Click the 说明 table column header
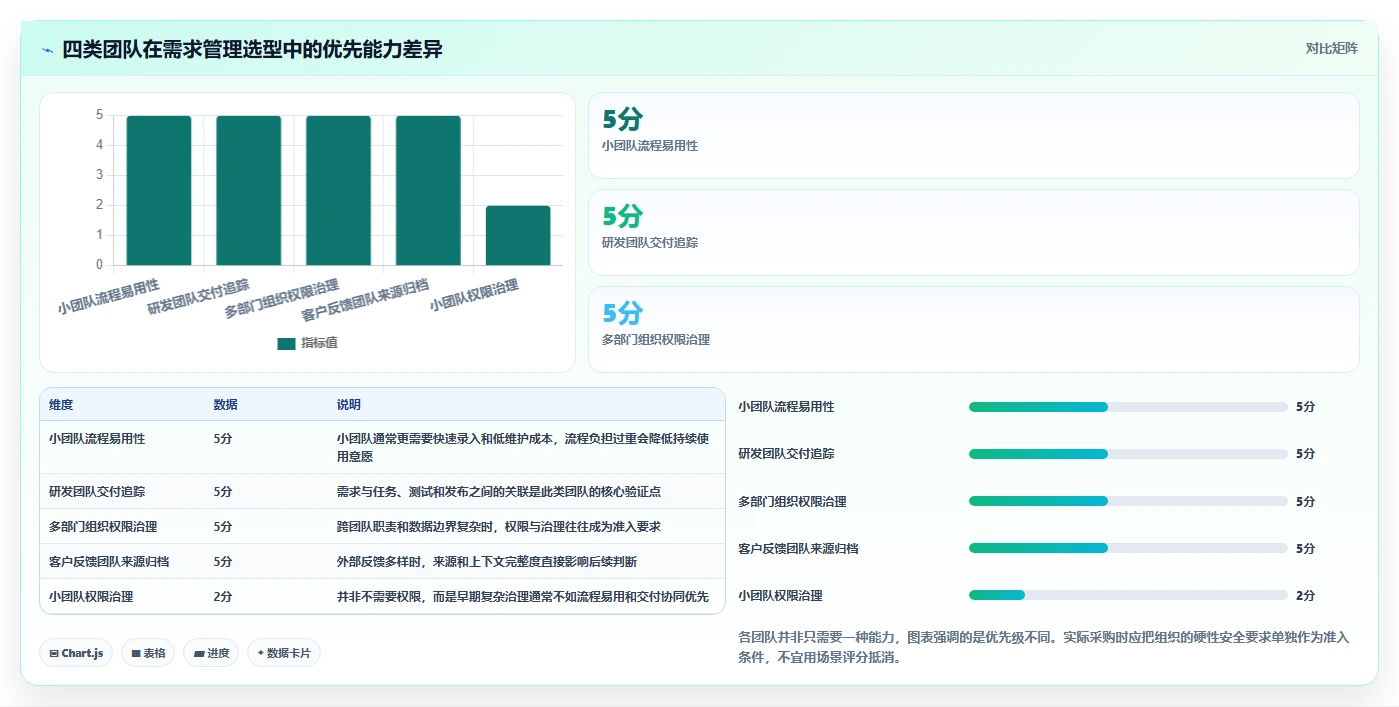 [349, 405]
